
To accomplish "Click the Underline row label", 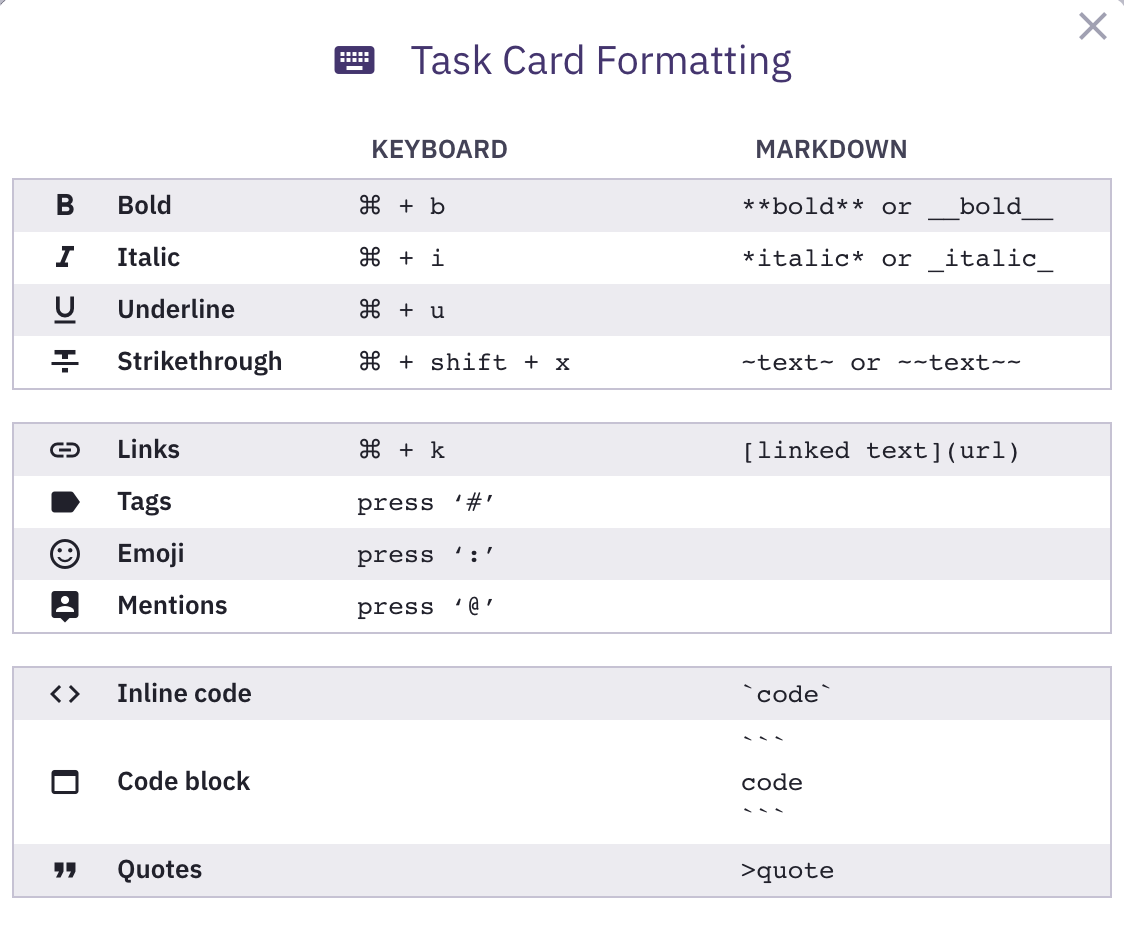I will (176, 309).
